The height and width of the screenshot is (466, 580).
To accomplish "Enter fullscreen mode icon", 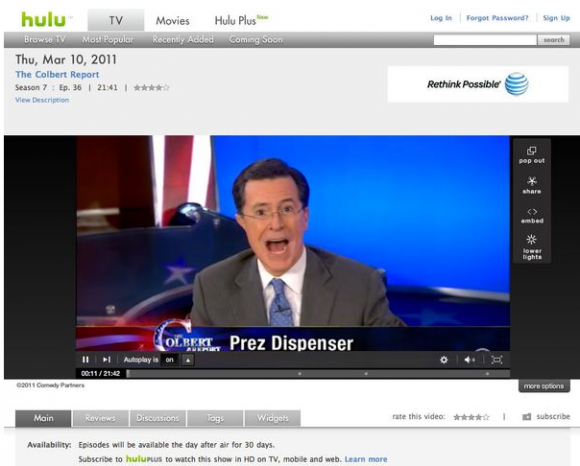I will pyautogui.click(x=497, y=359).
